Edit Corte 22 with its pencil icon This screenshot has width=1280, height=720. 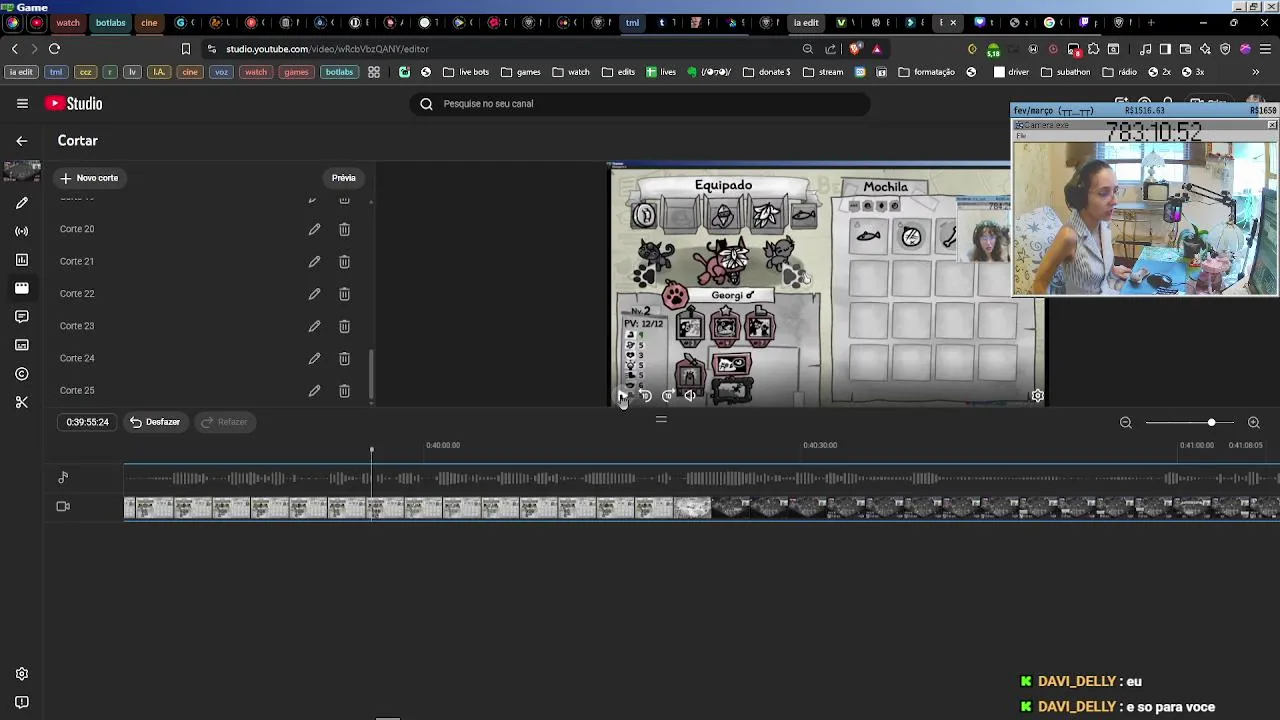pos(314,294)
